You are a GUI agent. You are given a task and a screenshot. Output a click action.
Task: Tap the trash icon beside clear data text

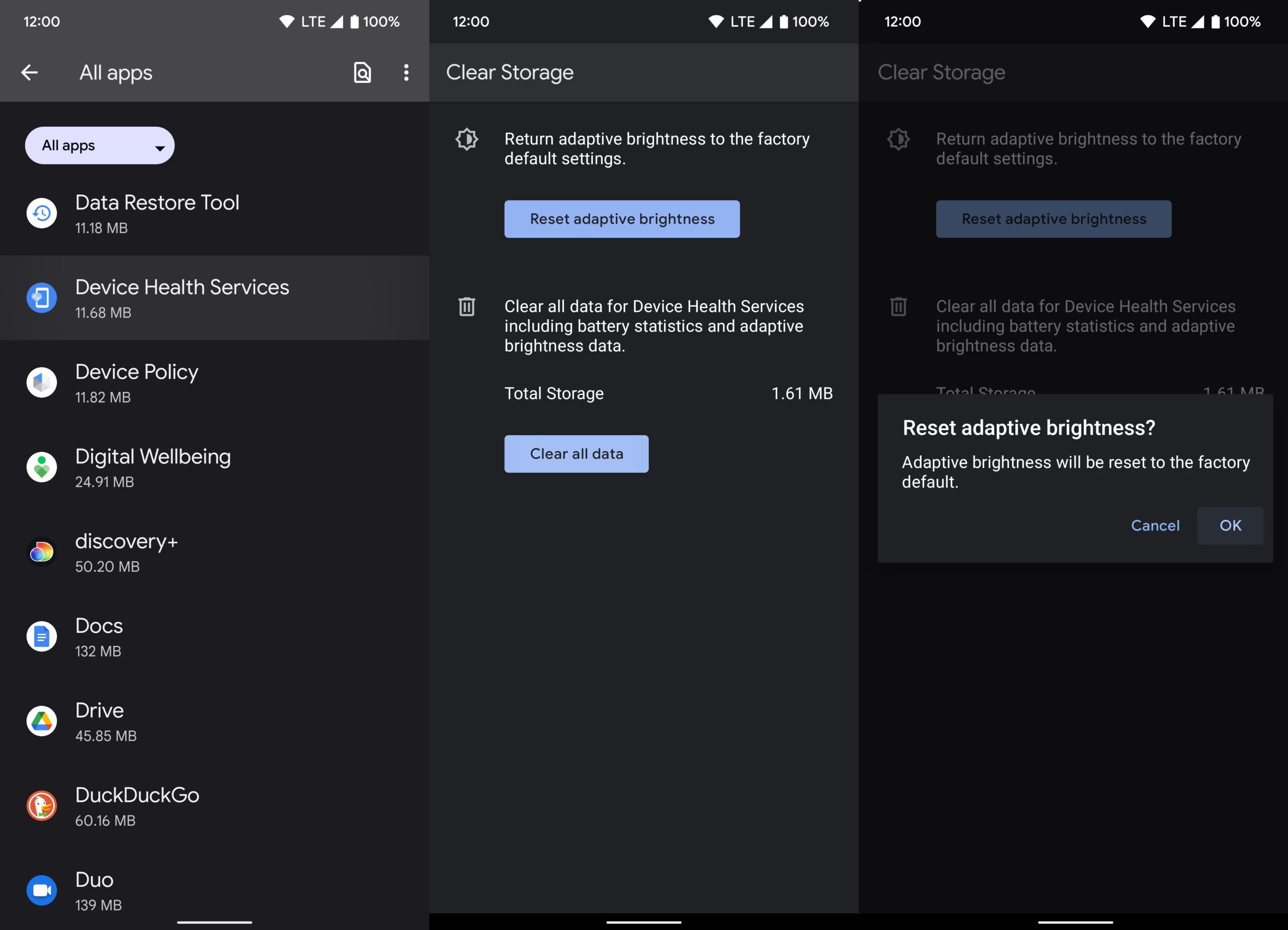coord(467,307)
